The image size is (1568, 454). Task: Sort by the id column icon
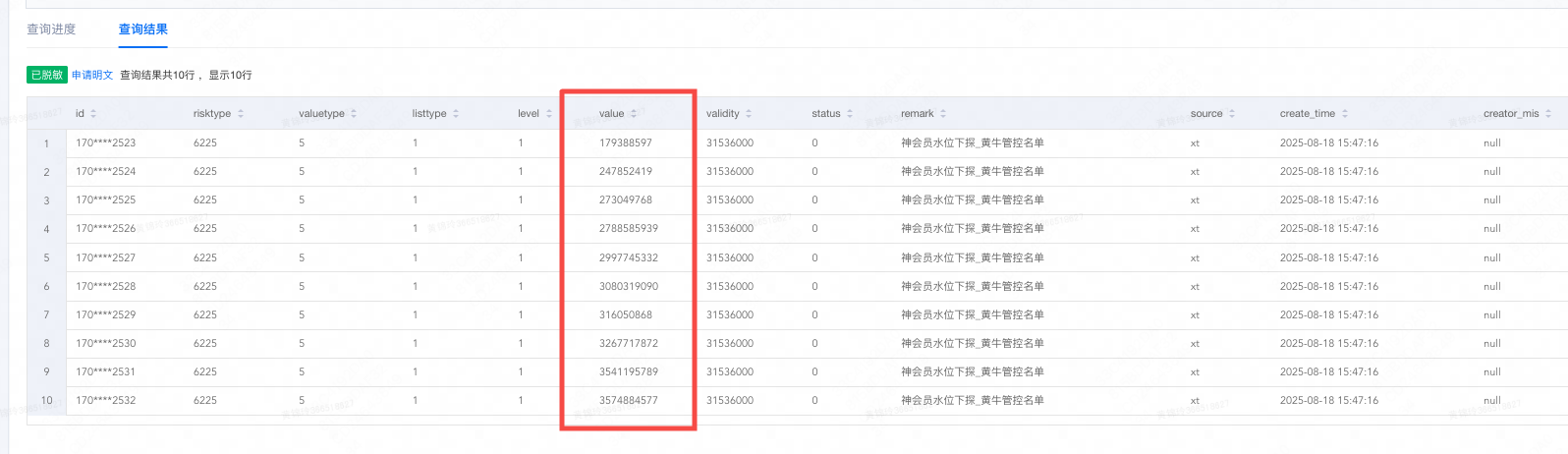[93, 114]
